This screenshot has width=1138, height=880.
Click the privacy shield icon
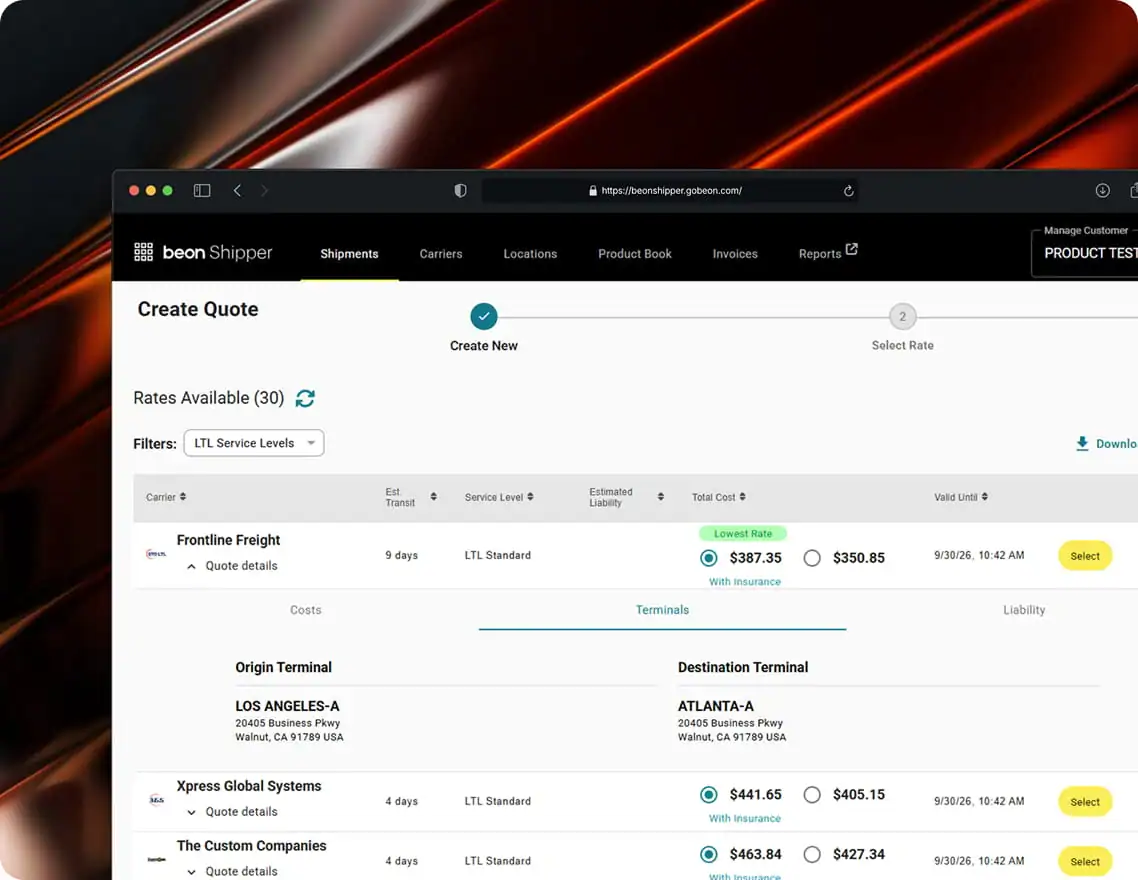pos(460,191)
